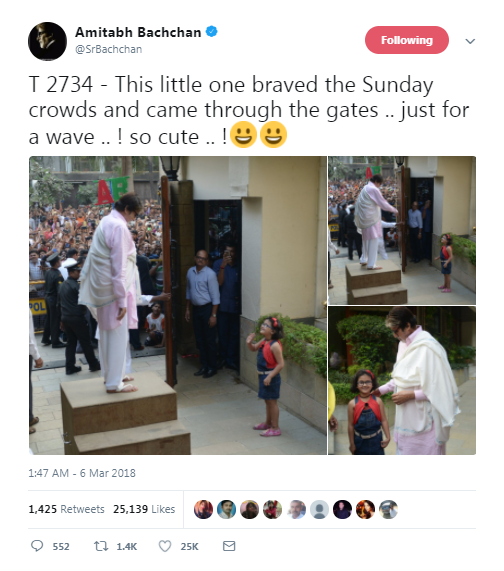Expand the tweet options chevron
This screenshot has height=571, width=504.
(x=470, y=41)
